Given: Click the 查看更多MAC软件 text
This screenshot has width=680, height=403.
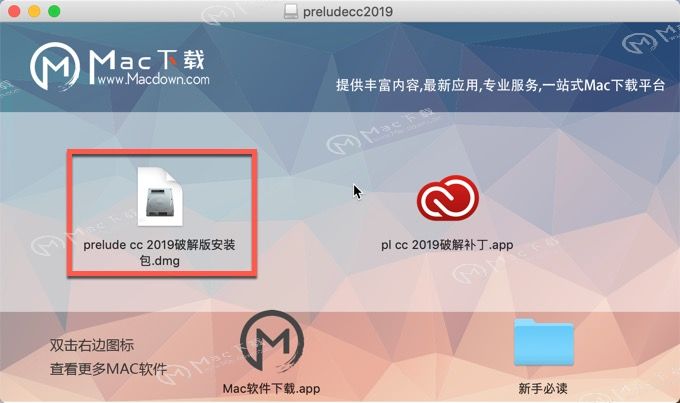Looking at the screenshot, I should click(108, 369).
